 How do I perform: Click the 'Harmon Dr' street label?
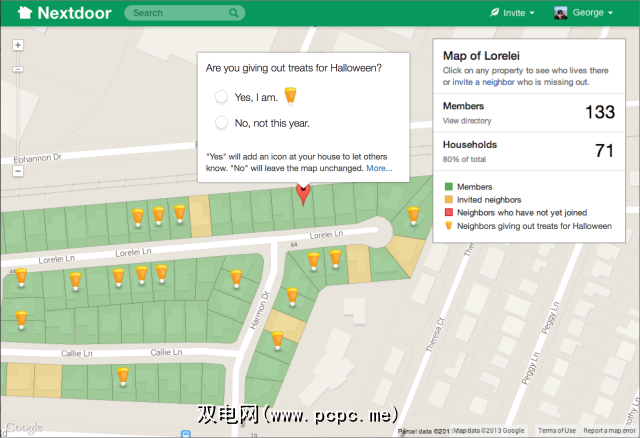[260, 310]
